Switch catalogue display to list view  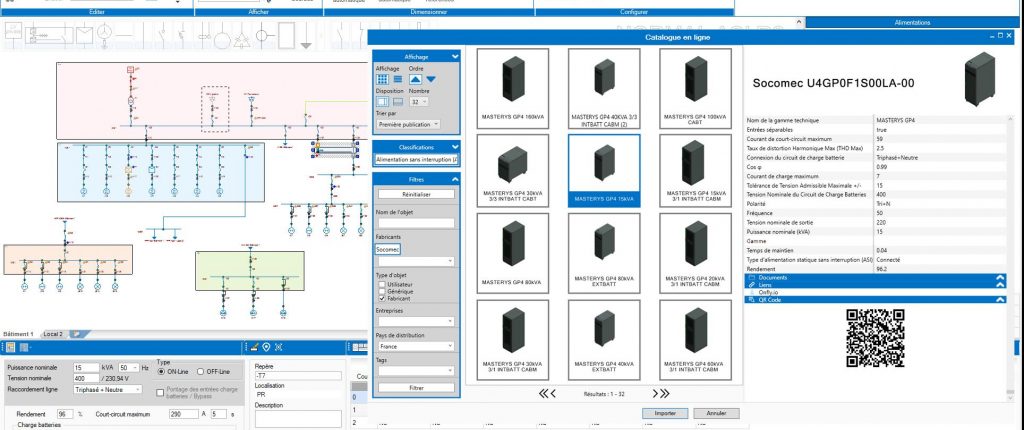(x=398, y=79)
